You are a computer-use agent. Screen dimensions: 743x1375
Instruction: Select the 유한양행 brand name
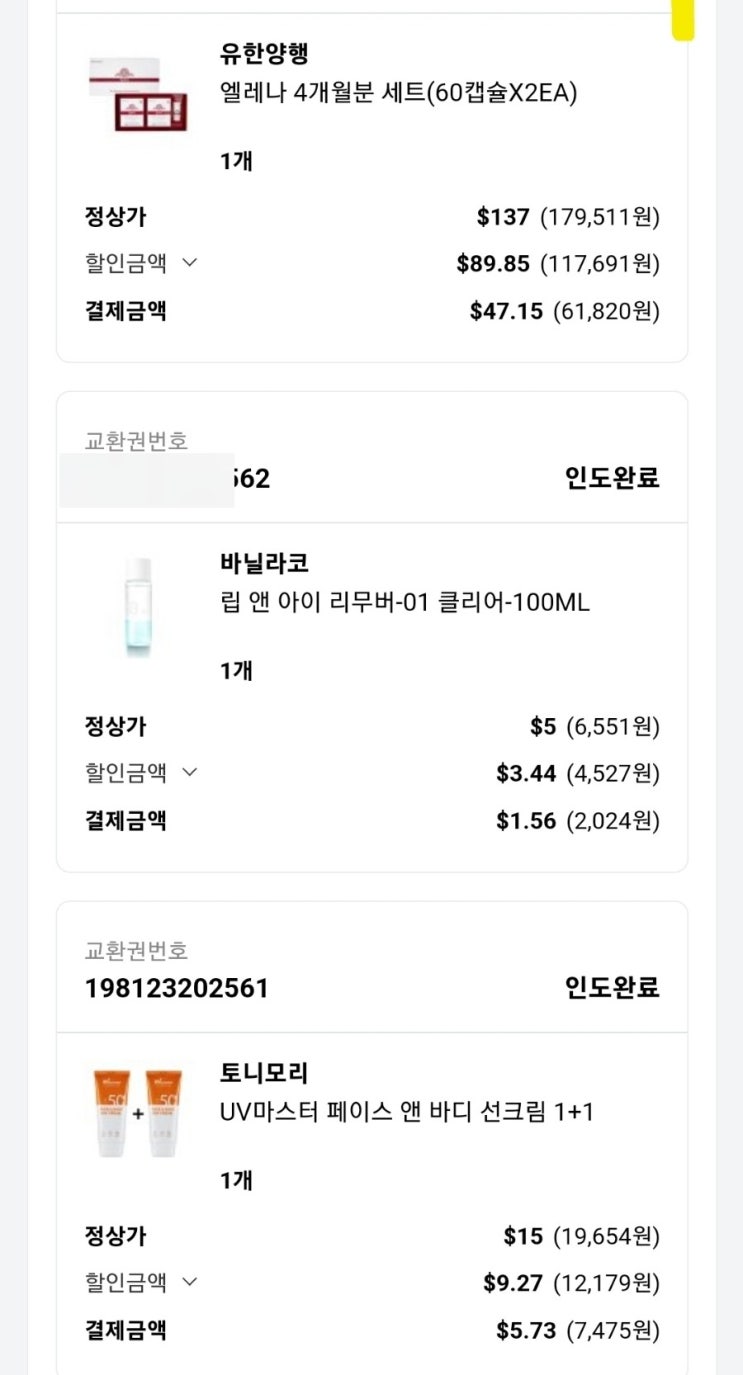tap(264, 53)
